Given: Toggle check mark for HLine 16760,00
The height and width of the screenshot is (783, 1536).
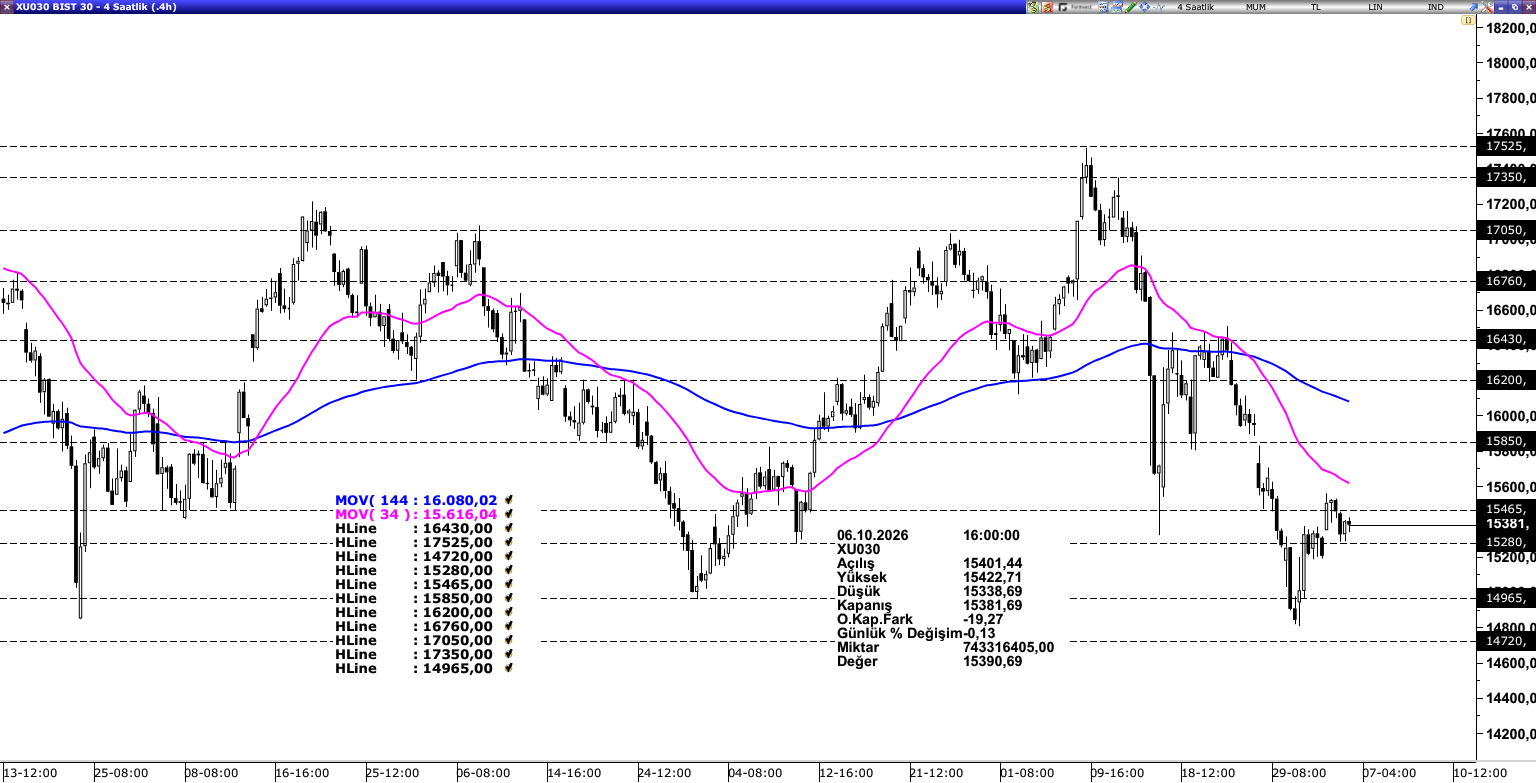Looking at the screenshot, I should (509, 626).
